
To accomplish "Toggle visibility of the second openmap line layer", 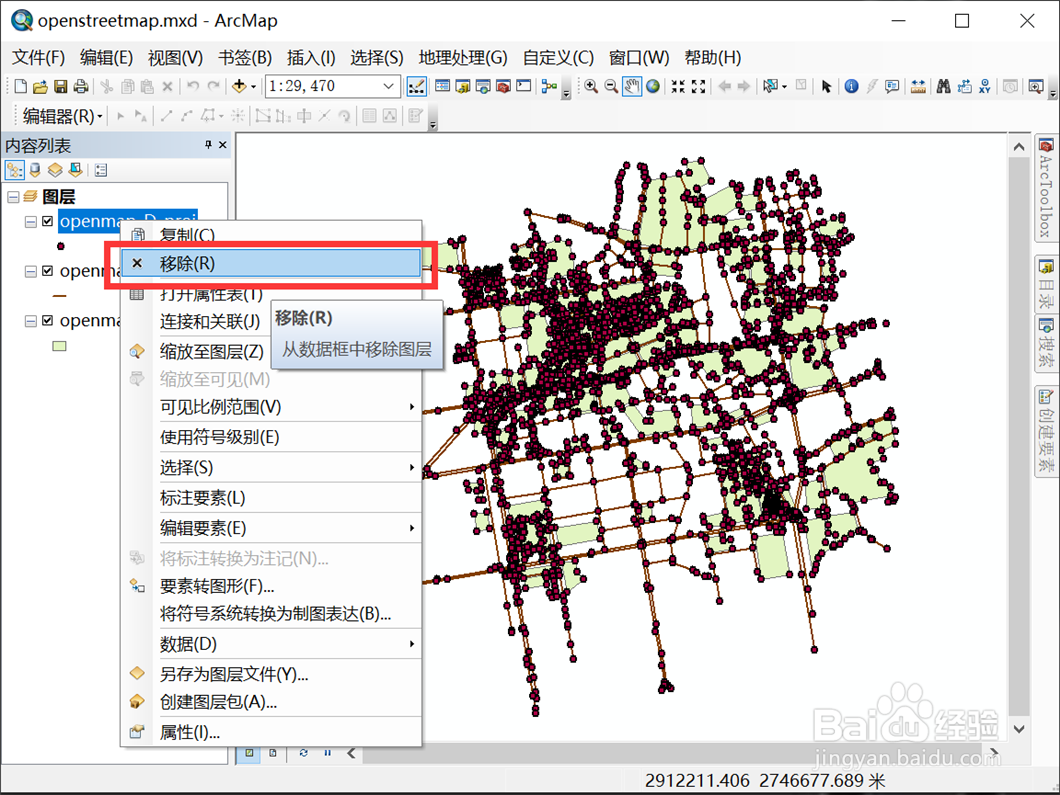I will click(x=47, y=270).
